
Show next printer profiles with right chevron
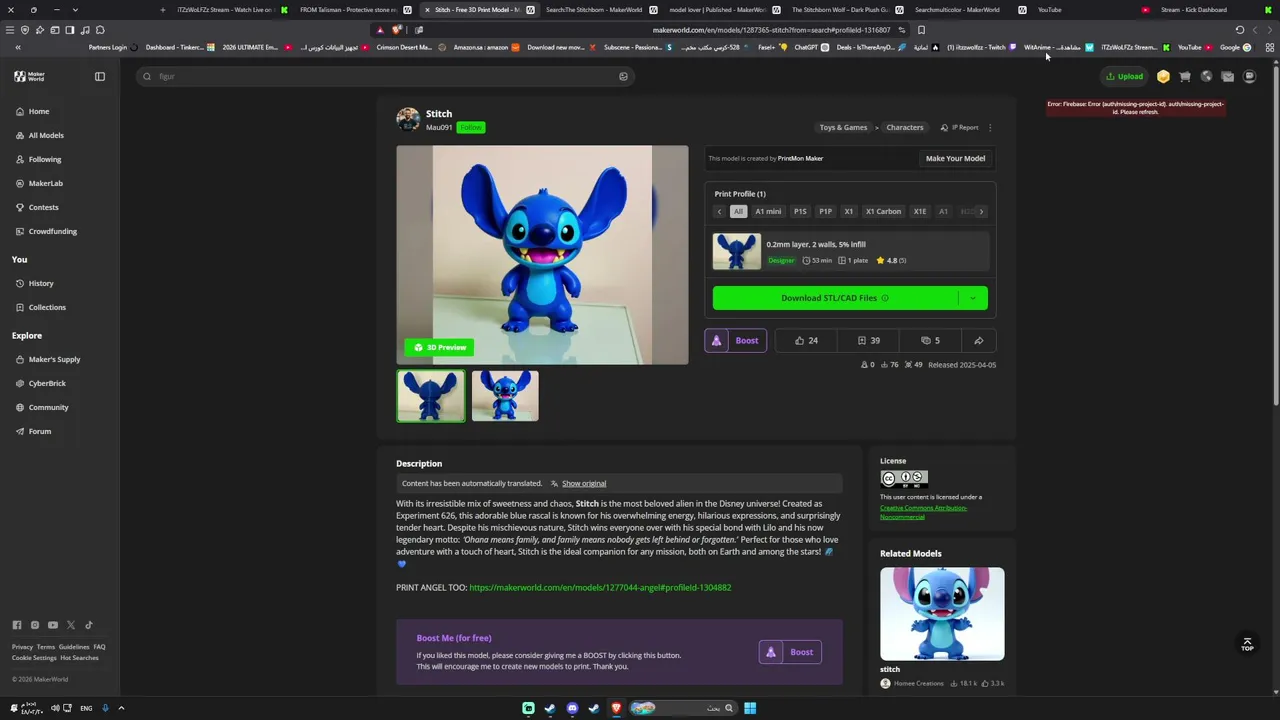[981, 212]
